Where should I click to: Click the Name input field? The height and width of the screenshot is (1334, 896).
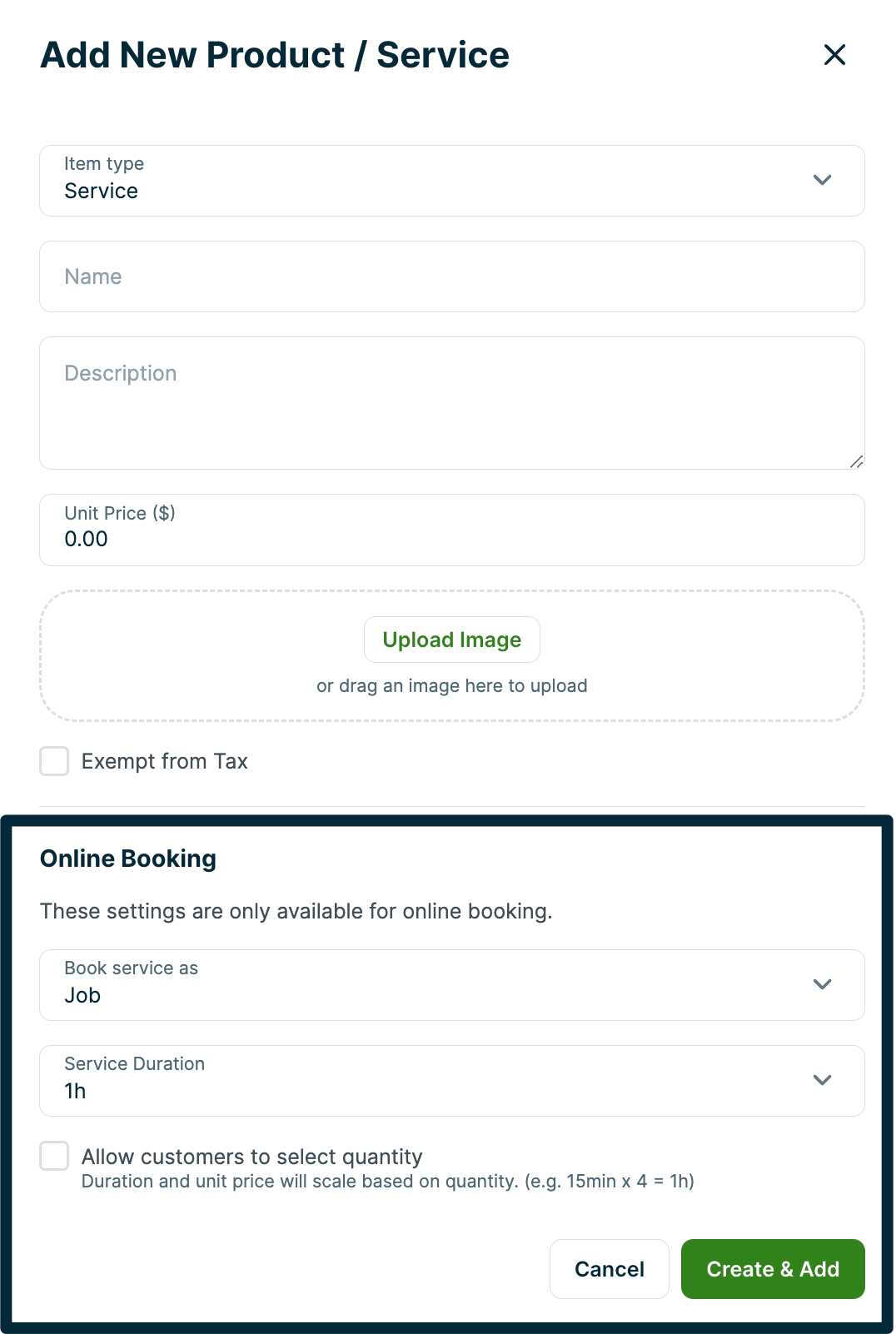click(451, 276)
